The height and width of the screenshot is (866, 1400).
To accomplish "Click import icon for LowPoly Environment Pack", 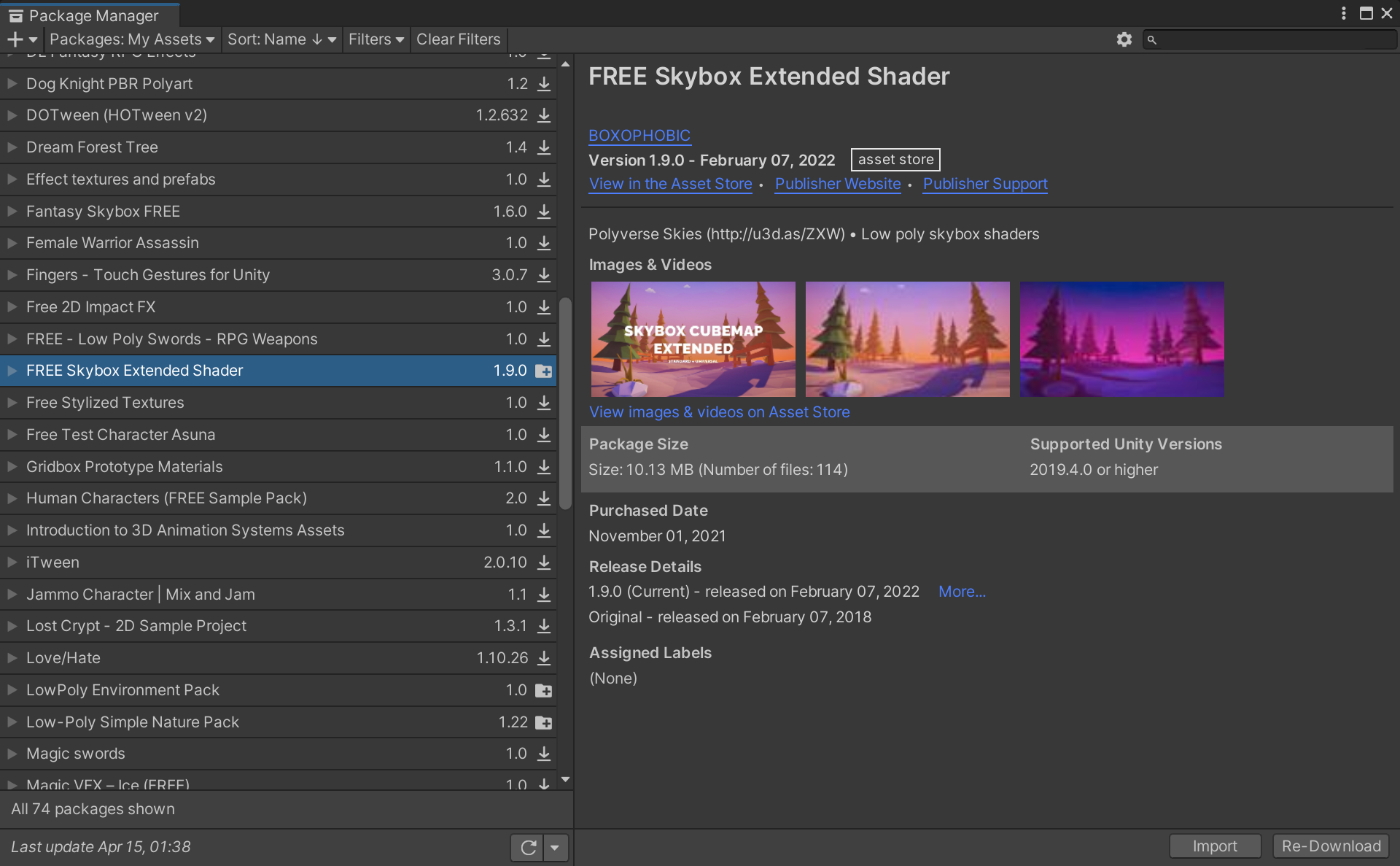I will [544, 690].
